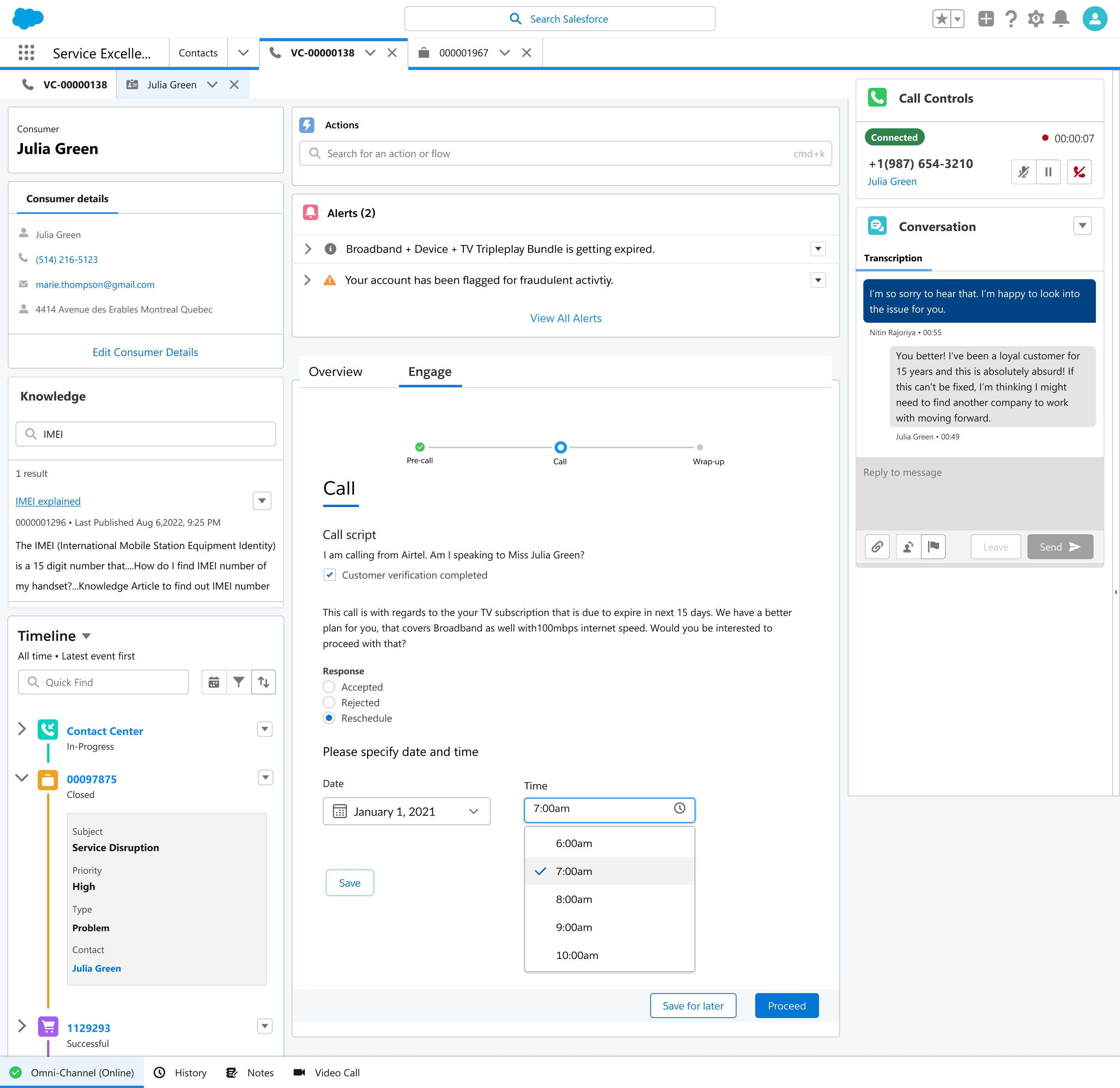Open the 000001967 workspace tab
1120x1088 pixels.
click(x=463, y=52)
